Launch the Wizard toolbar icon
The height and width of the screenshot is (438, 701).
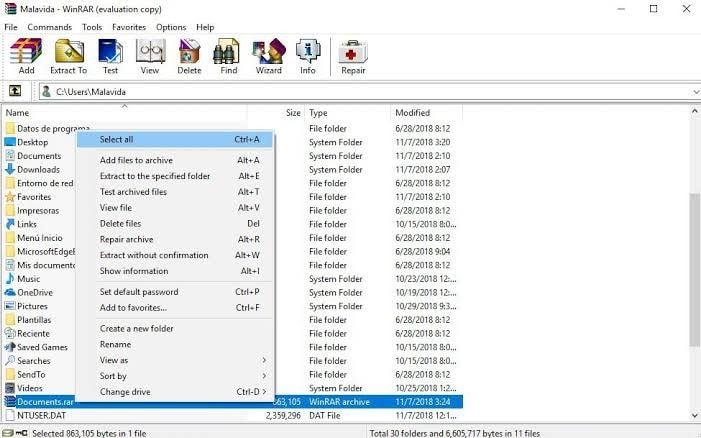click(268, 51)
